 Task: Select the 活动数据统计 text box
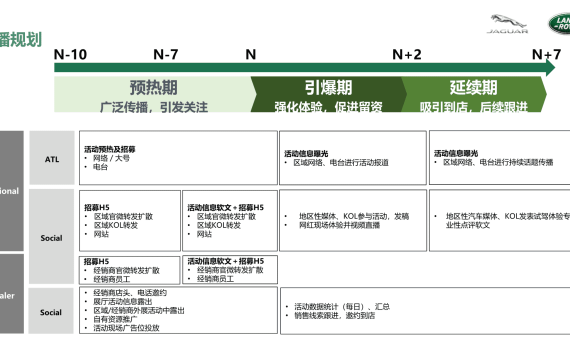point(425,311)
